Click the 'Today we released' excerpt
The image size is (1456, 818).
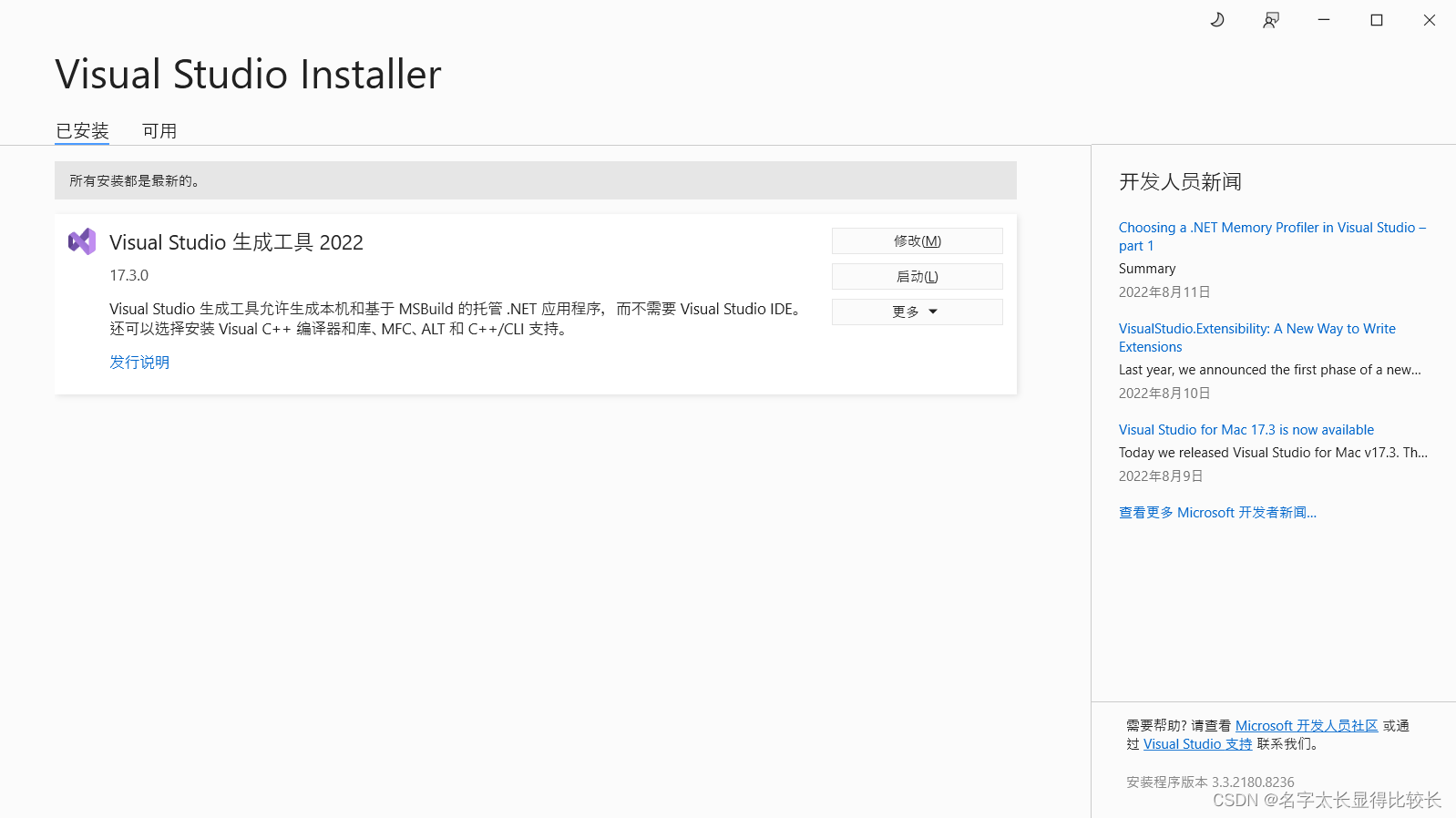point(1274,452)
